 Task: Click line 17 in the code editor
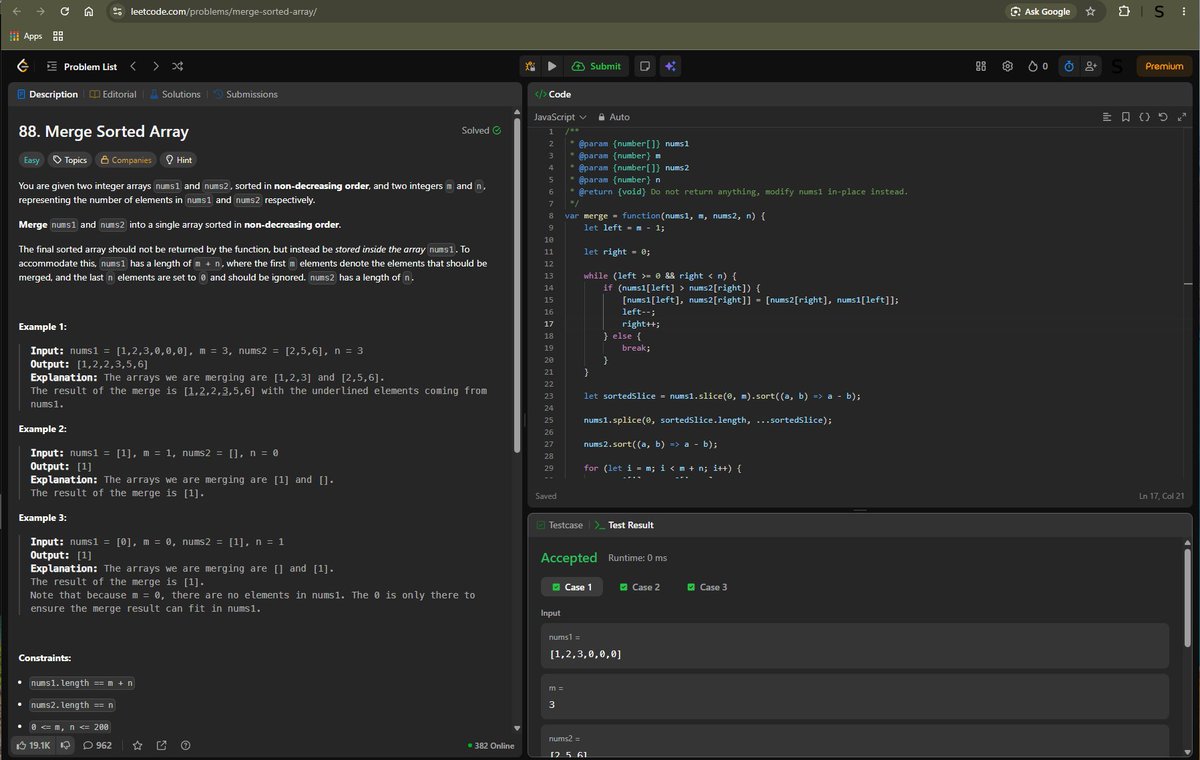pyautogui.click(x=860, y=324)
